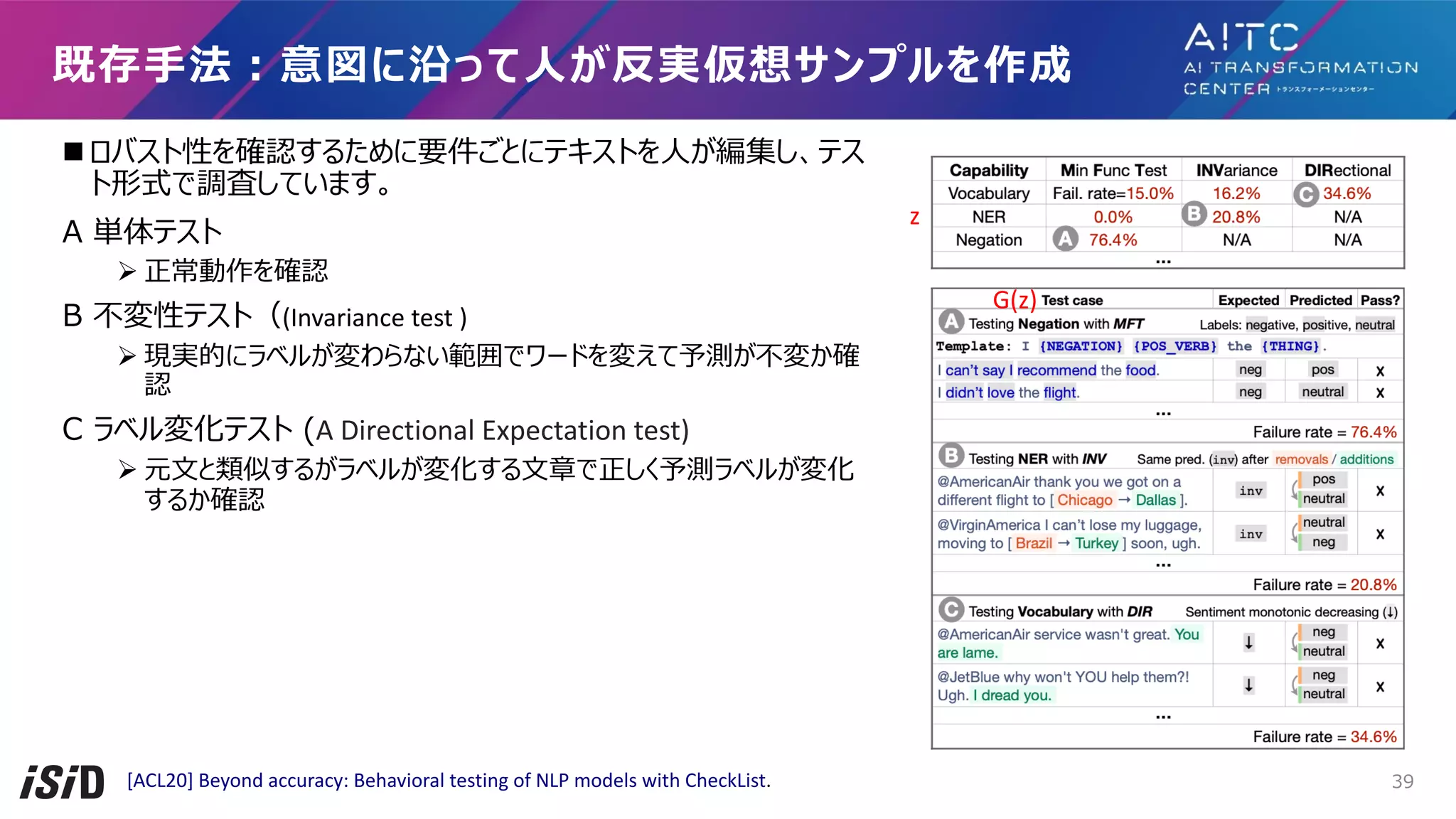Click the 'Capability' column header
1456x819 pixels.
[989, 171]
